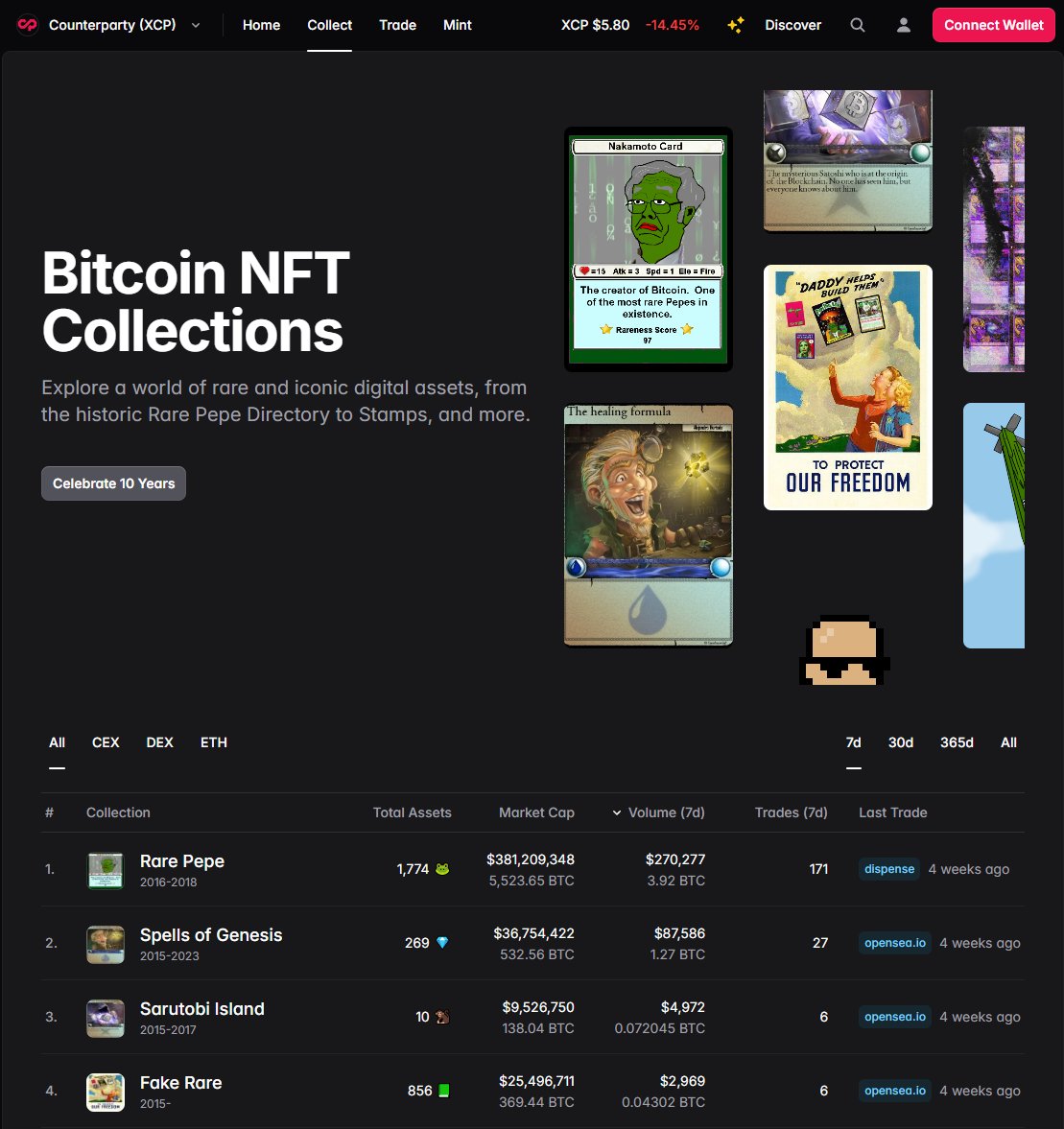The height and width of the screenshot is (1129, 1064).
Task: Open the Fake Rare collection link
Action: pos(180,1083)
